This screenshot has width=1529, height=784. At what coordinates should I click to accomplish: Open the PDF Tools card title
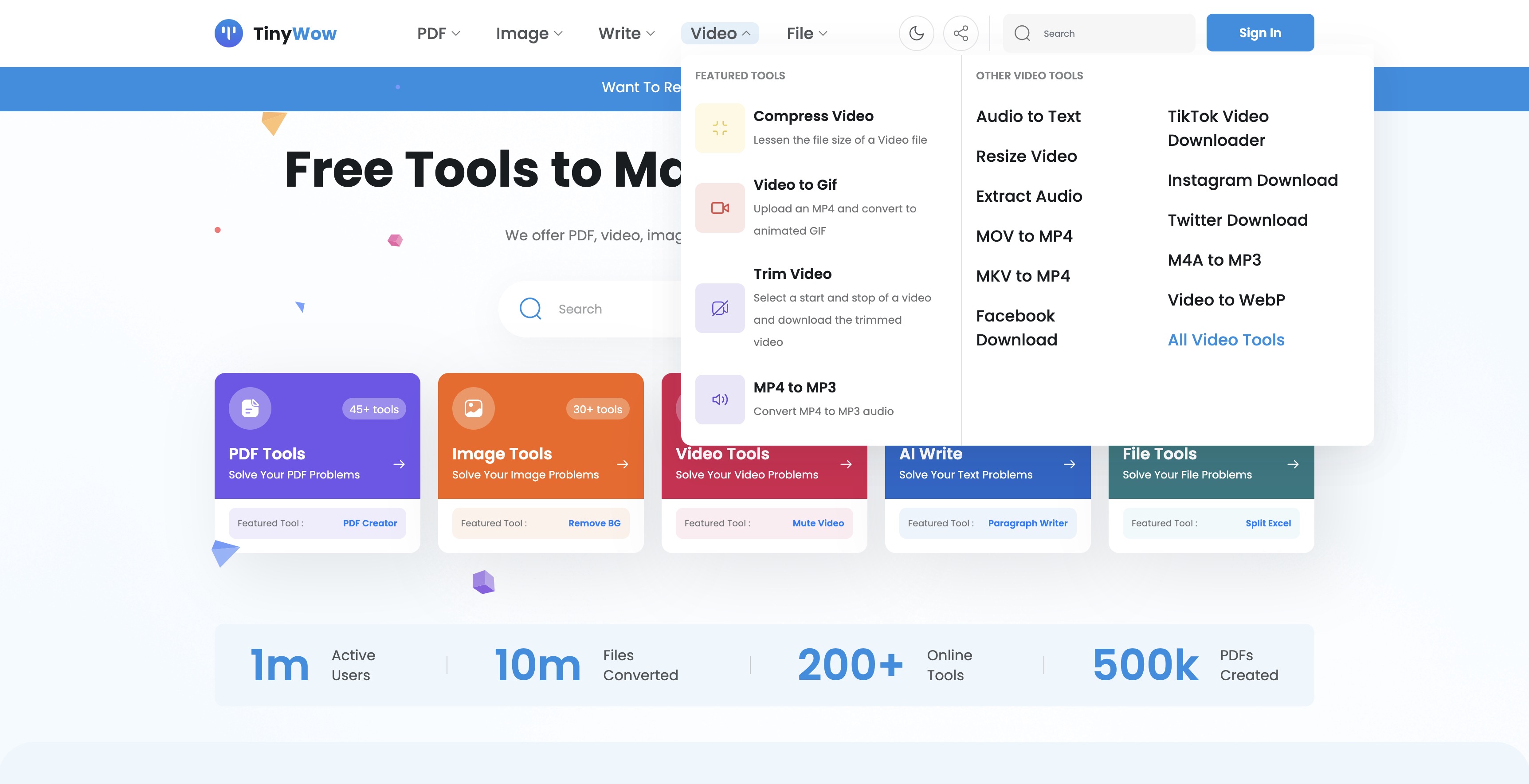point(267,454)
